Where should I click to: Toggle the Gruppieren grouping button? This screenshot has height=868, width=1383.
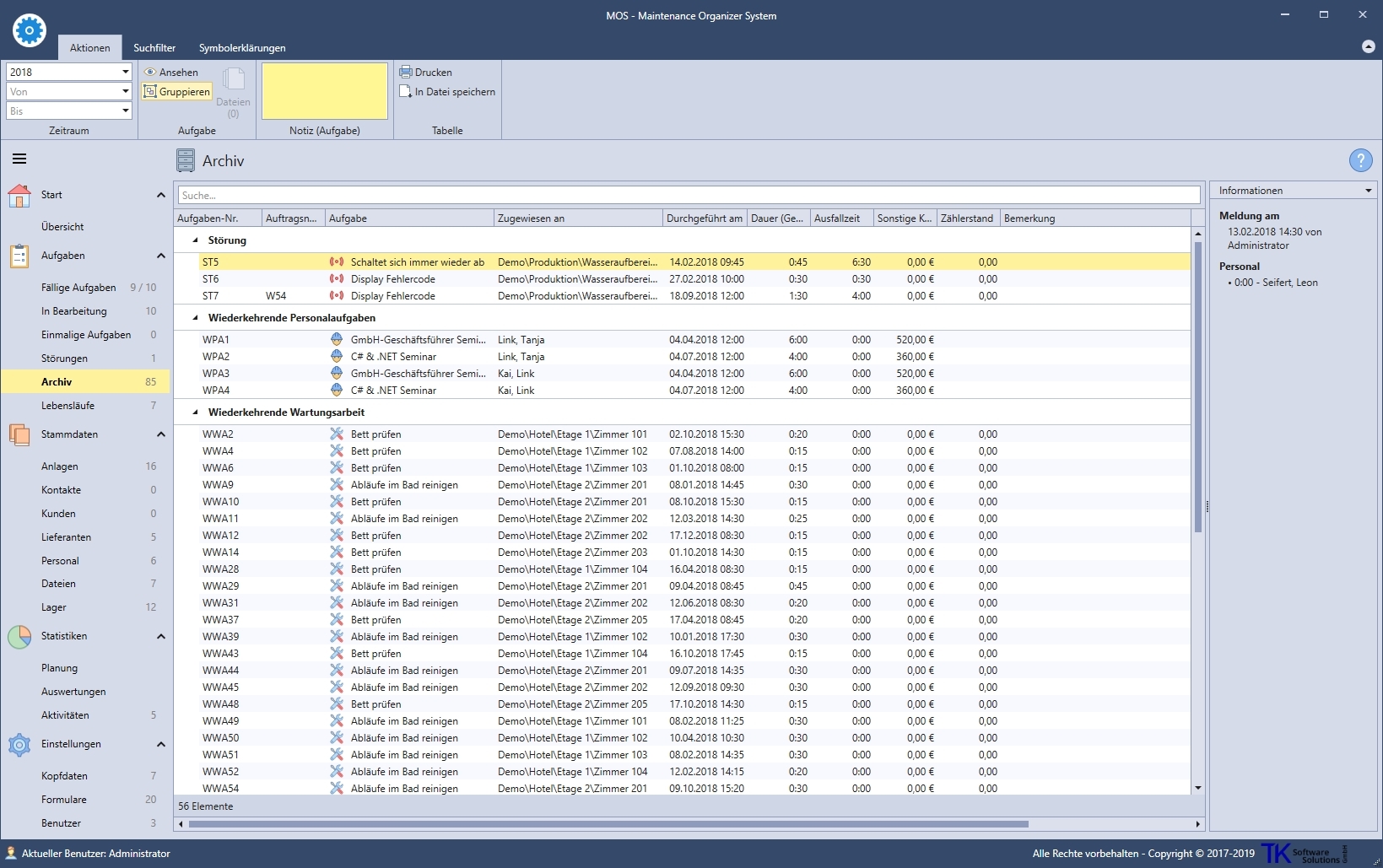(x=177, y=92)
